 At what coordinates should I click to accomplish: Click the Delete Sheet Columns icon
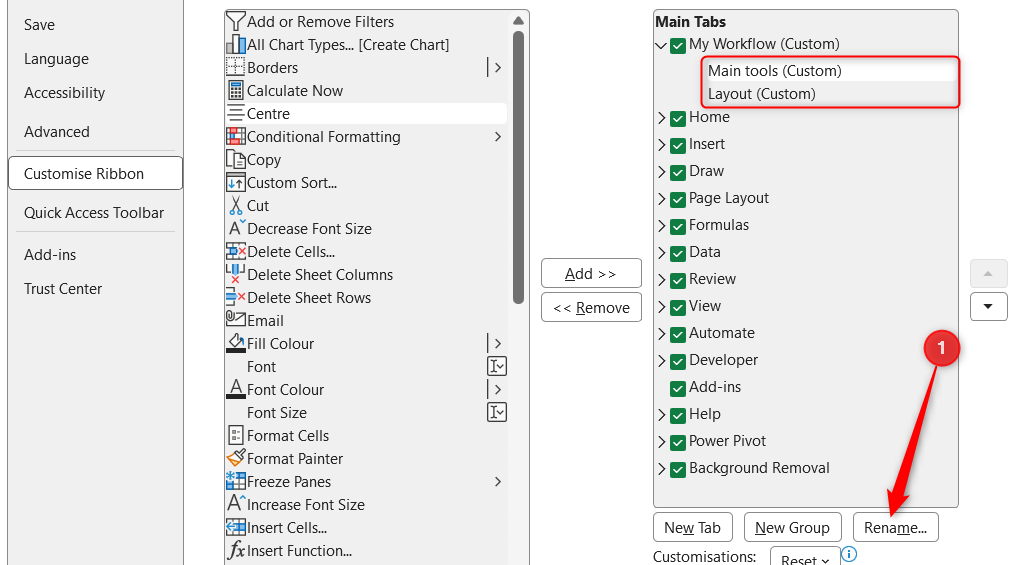236,274
